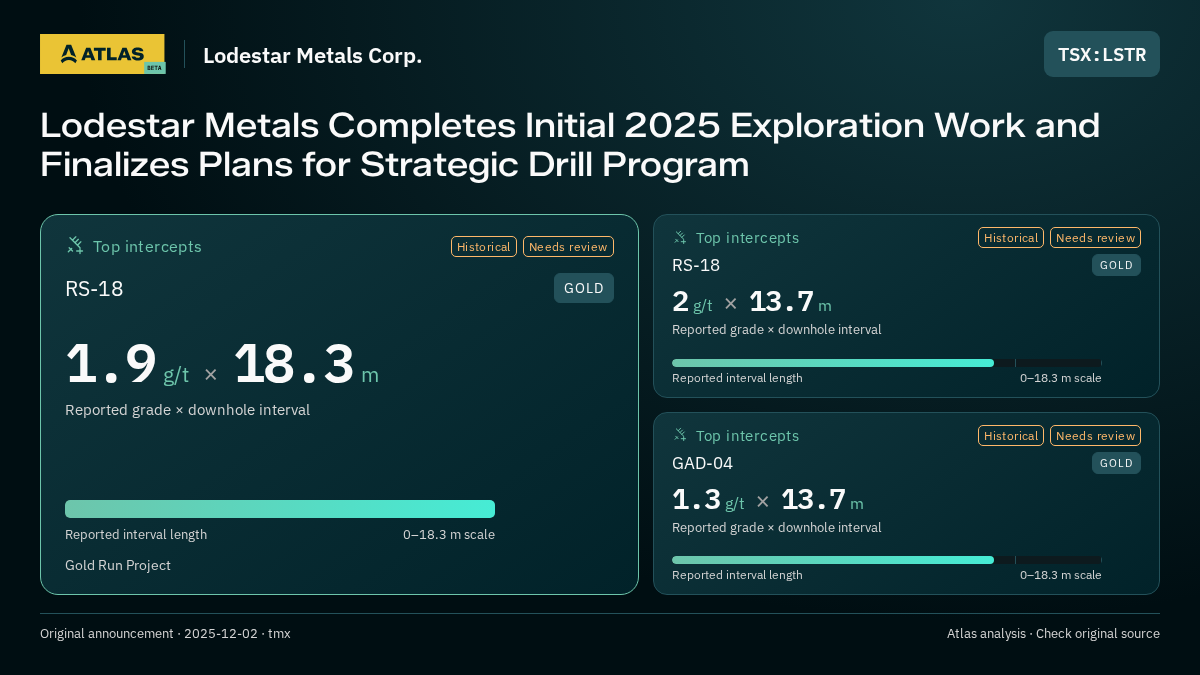Viewport: 1200px width, 675px height.
Task: Click the GOLD badge on the RS-18 2 g/t card
Action: tap(1116, 265)
